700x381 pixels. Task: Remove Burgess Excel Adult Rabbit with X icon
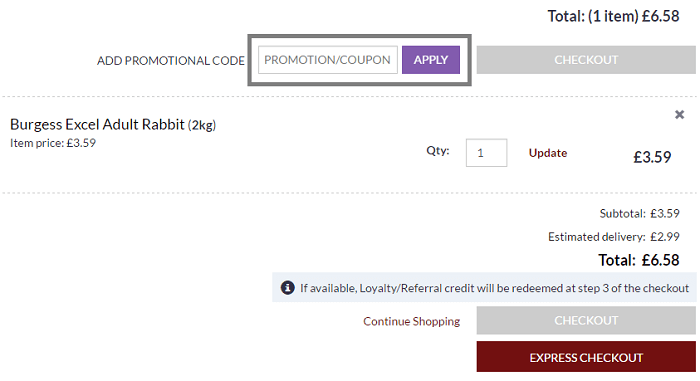coord(679,115)
